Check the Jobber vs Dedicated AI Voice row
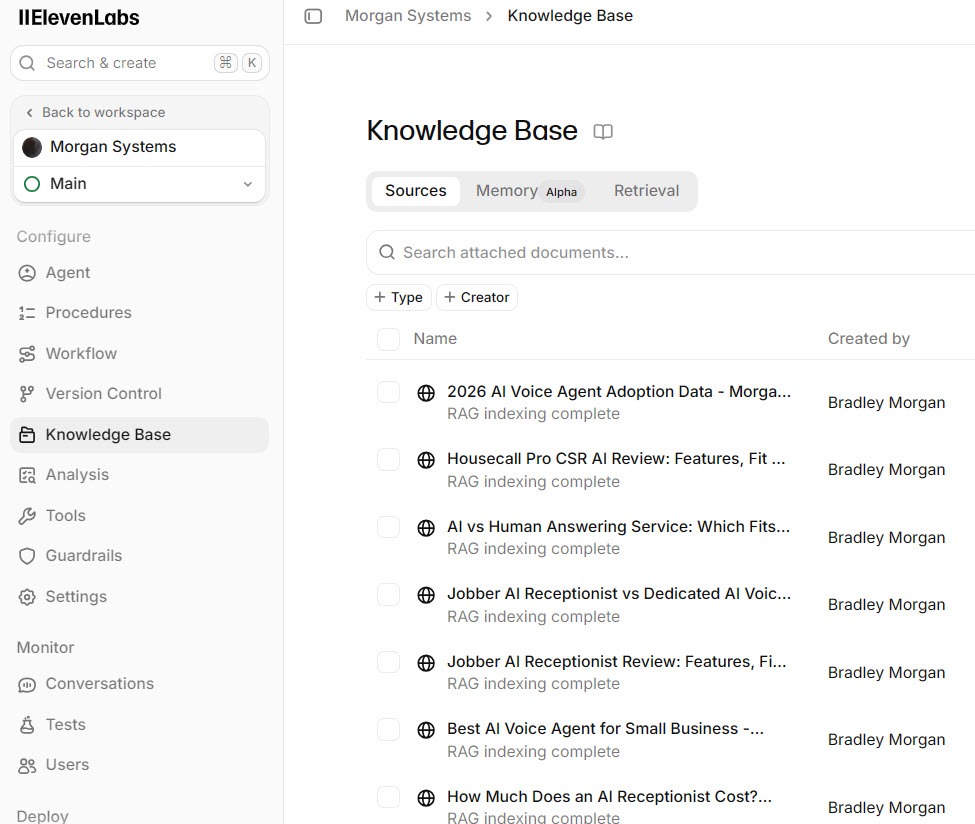975x824 pixels. click(389, 595)
